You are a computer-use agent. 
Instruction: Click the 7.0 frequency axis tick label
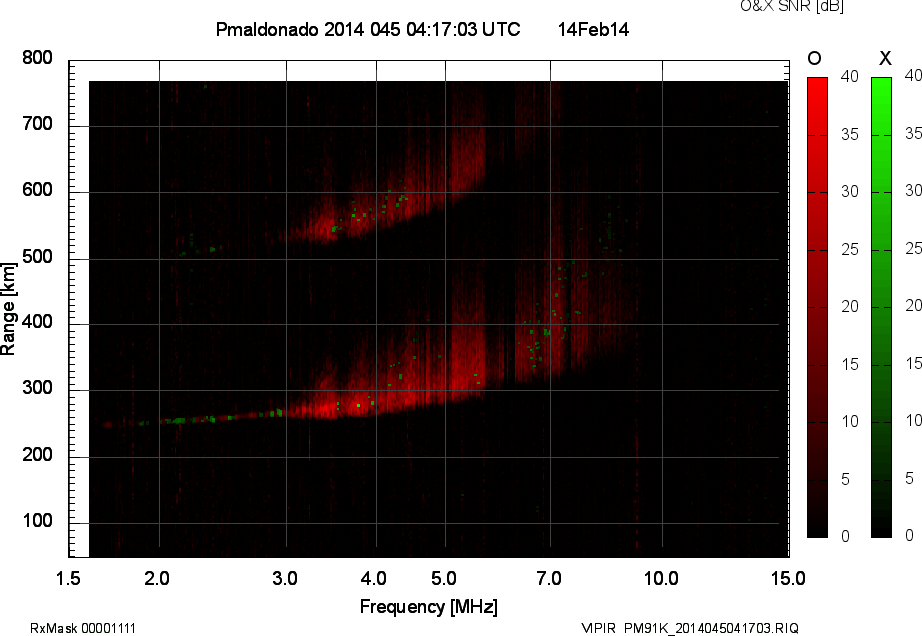point(549,579)
